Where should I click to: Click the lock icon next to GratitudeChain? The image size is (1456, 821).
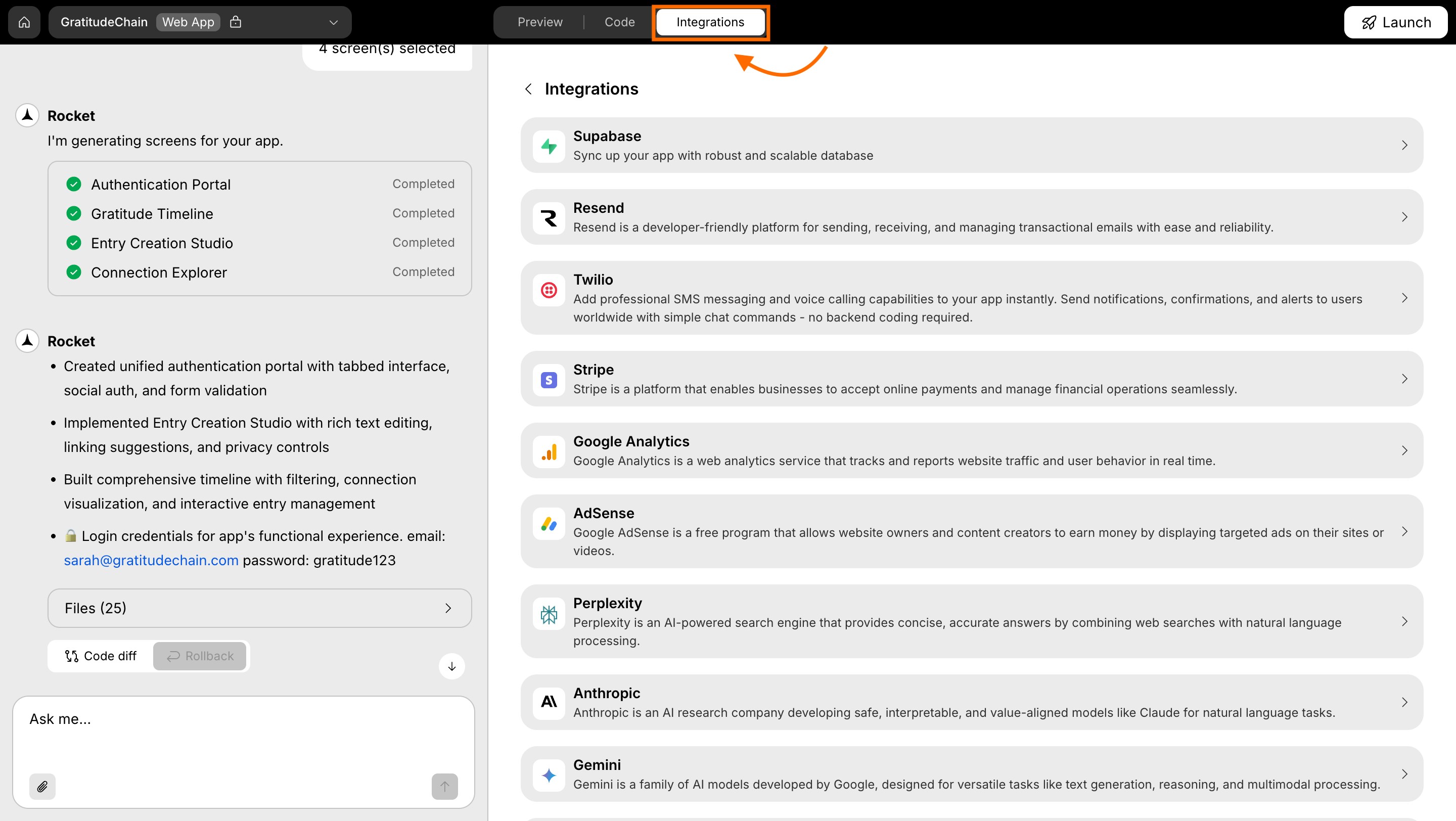tap(236, 22)
